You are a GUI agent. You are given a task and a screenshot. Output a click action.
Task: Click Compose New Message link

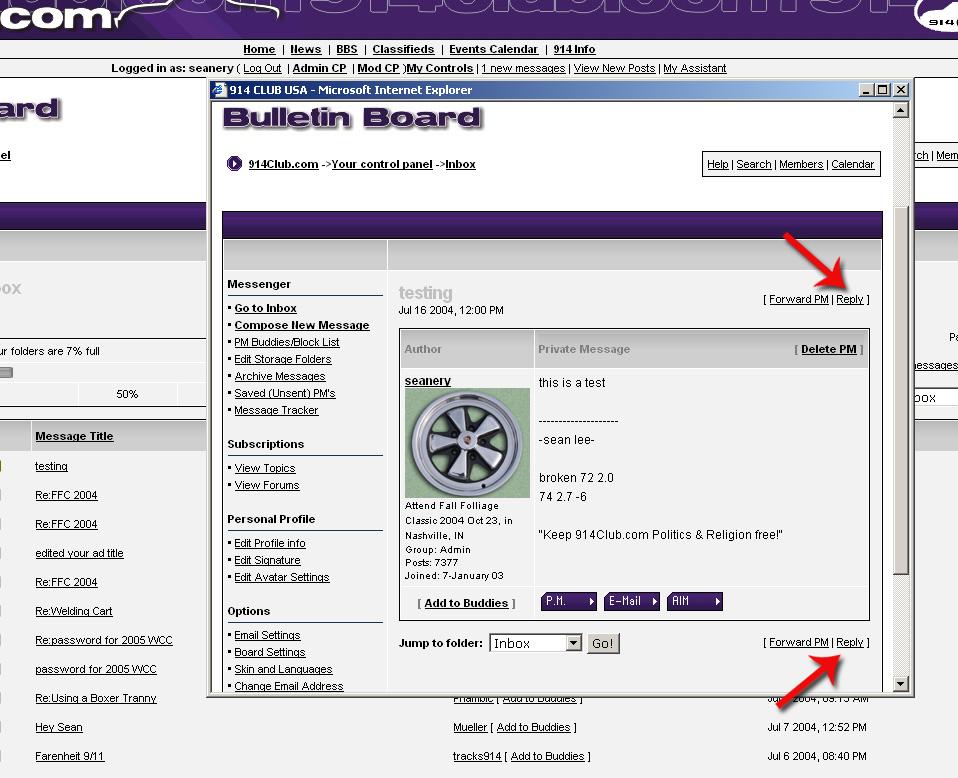coord(302,326)
